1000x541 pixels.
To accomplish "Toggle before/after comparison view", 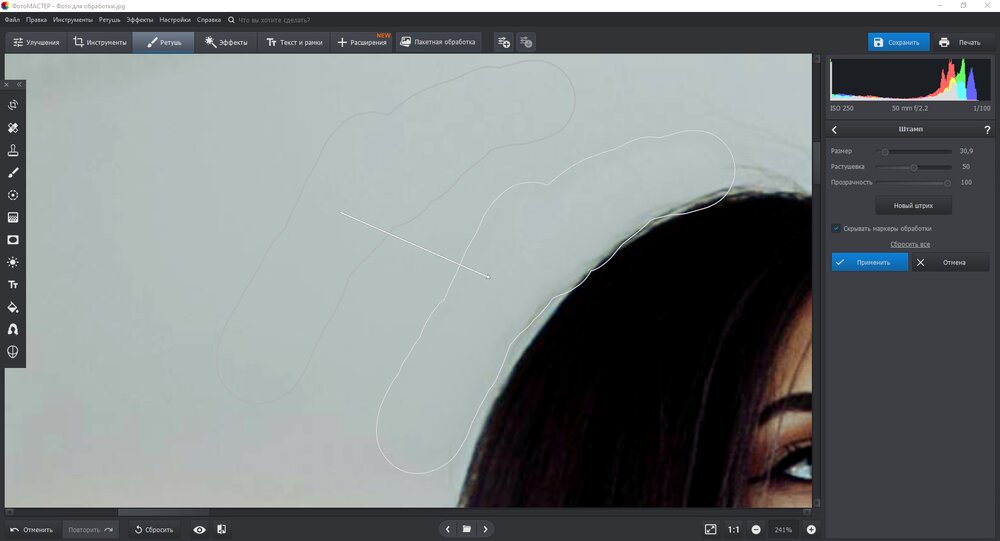I will (221, 529).
